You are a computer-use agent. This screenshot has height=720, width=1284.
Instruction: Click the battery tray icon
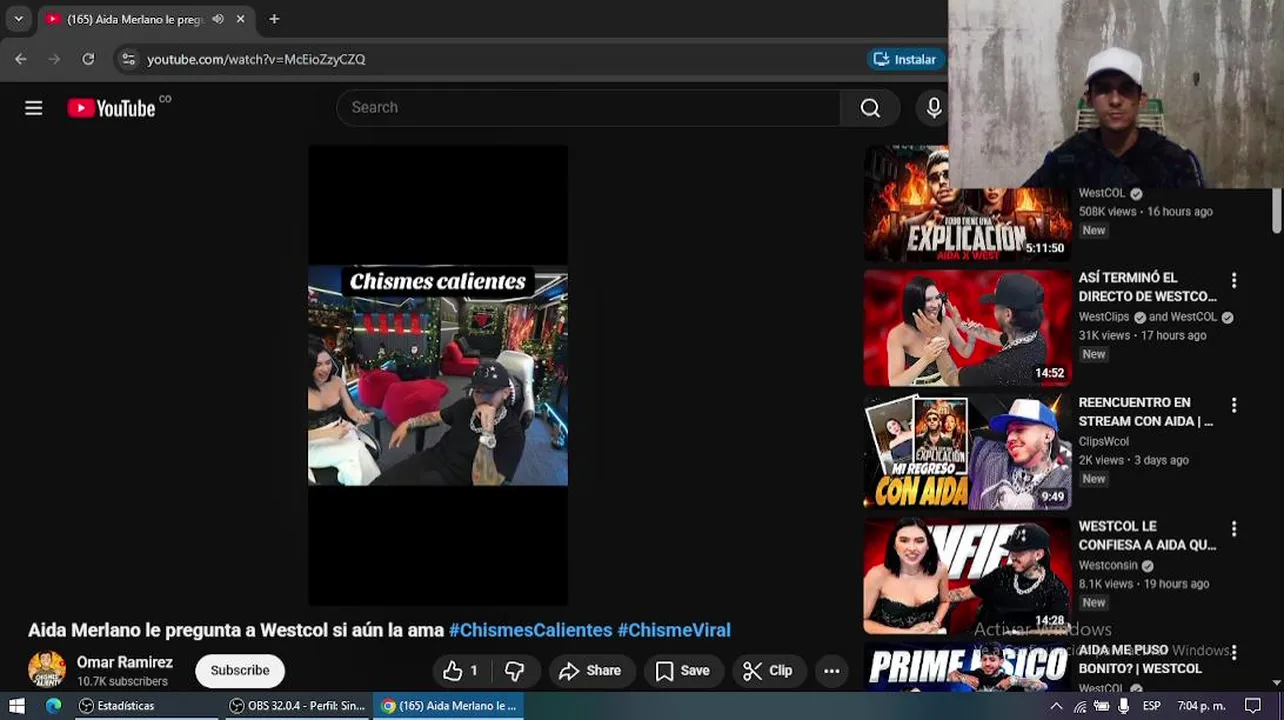point(1102,706)
